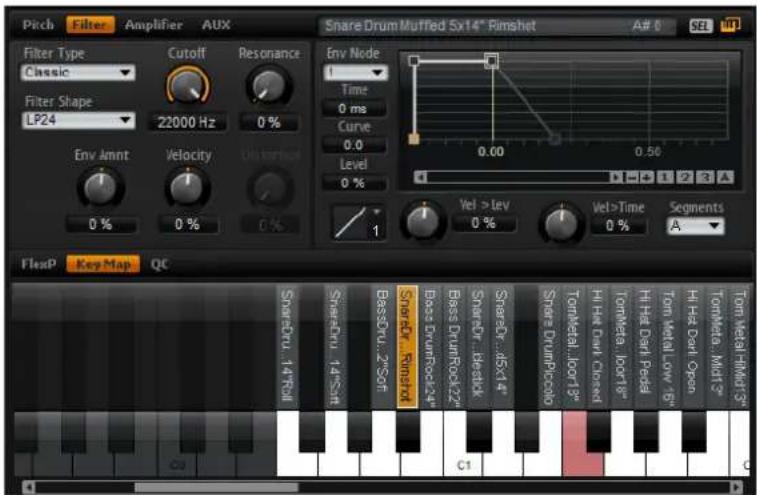Select the Snare DrumPiccolo mapping
Screen dimensions: 757x495
[x=549, y=347]
